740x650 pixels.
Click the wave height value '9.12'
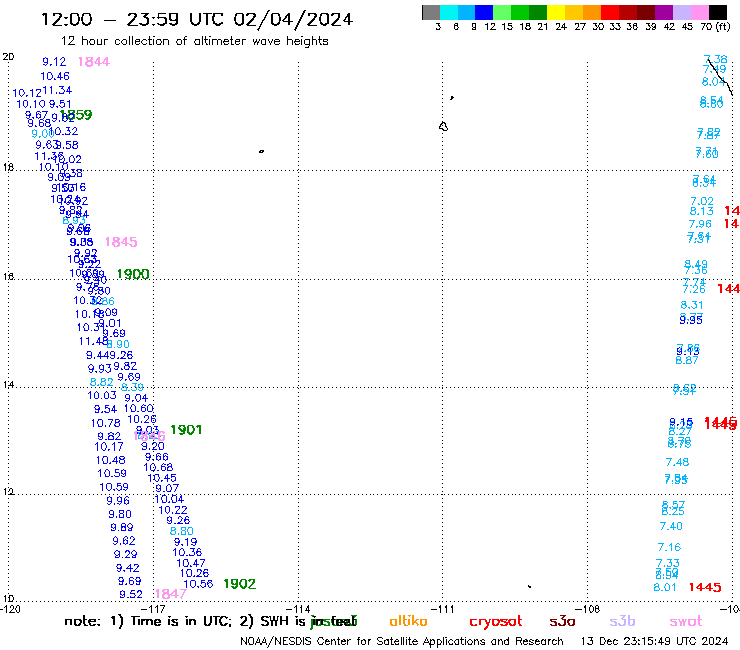pos(54,62)
